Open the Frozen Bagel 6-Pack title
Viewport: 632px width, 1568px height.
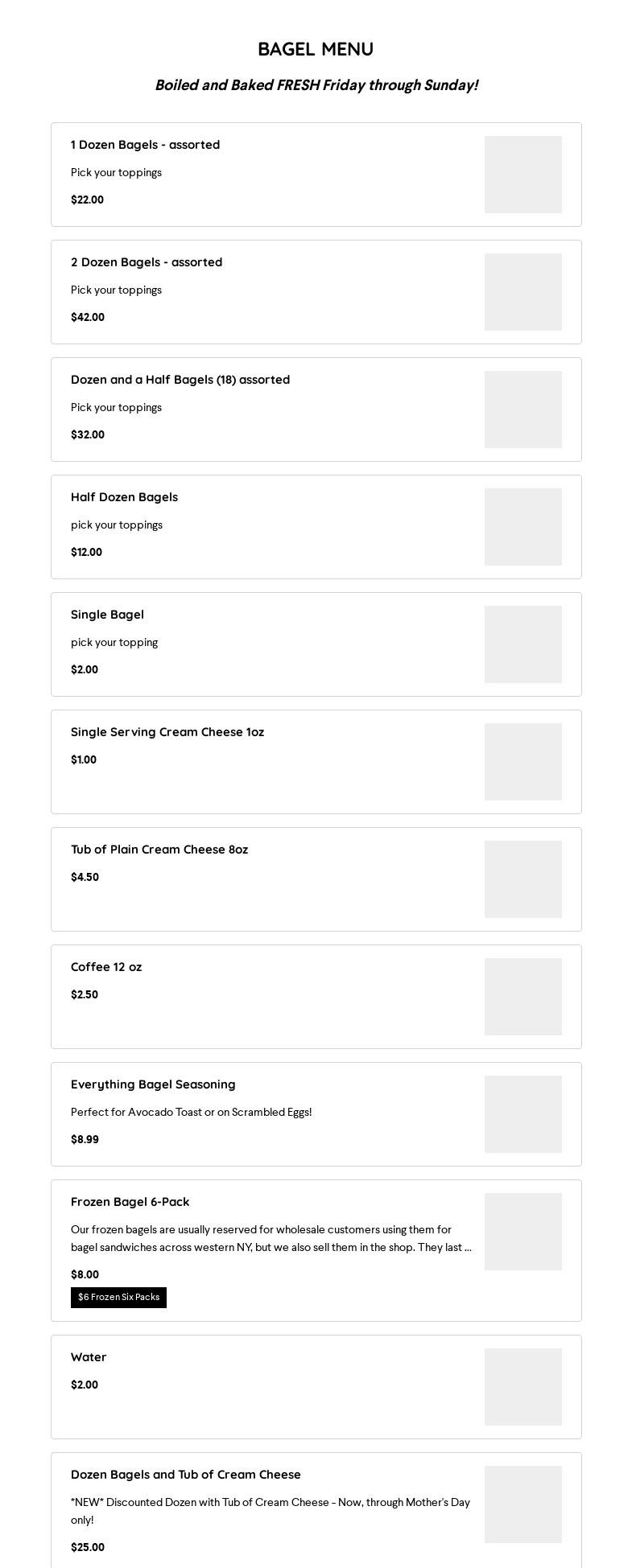click(x=130, y=1202)
